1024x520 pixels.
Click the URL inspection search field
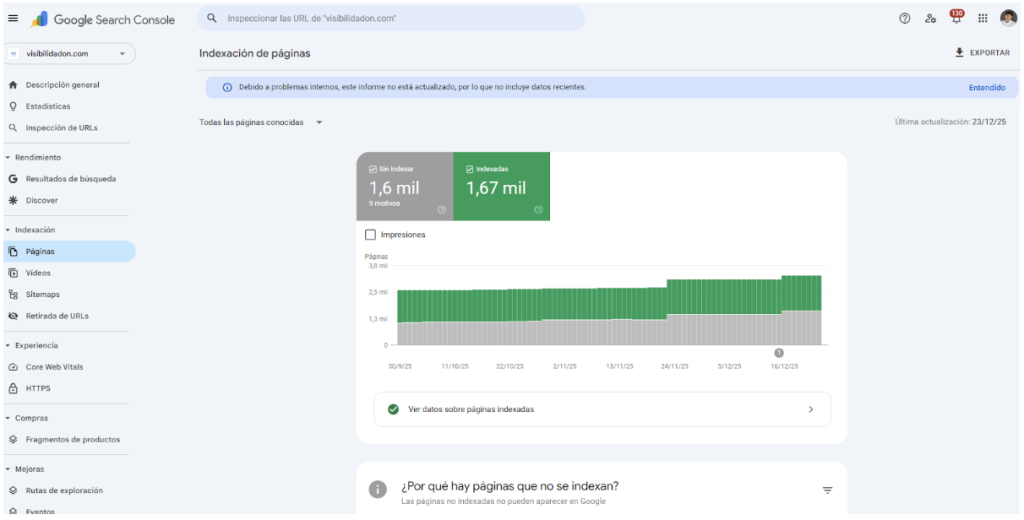(391, 18)
